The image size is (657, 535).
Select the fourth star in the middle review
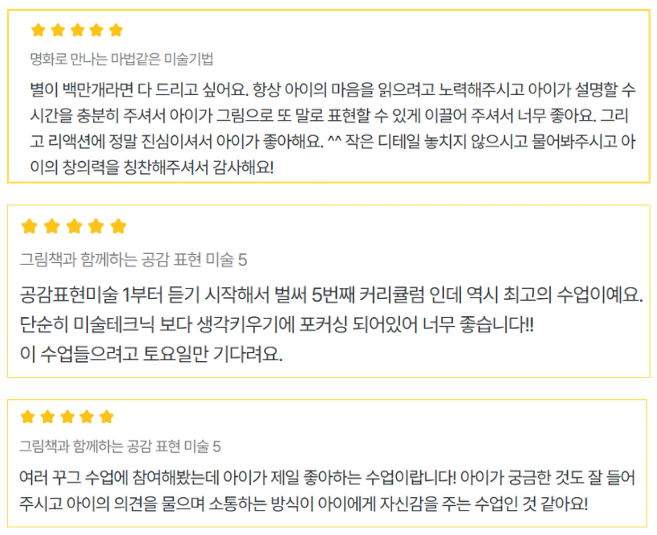point(96,226)
